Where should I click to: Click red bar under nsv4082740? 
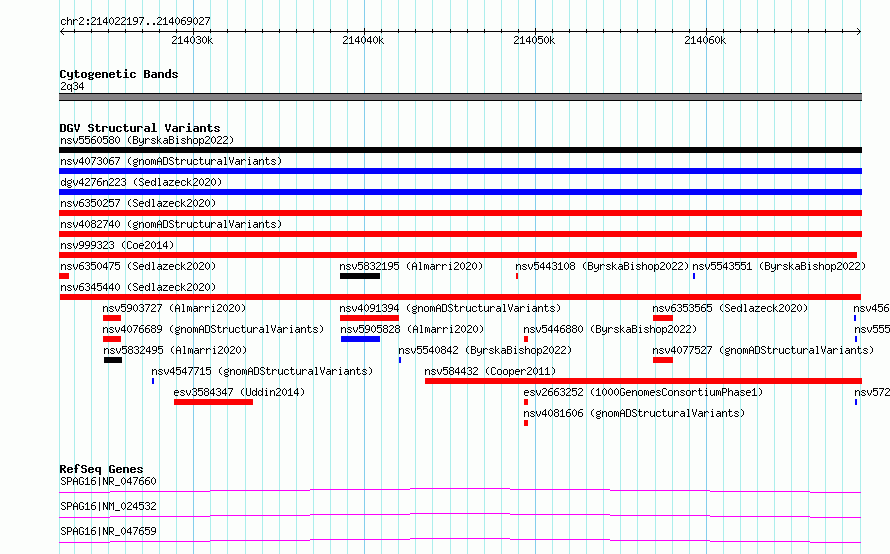tap(460, 234)
